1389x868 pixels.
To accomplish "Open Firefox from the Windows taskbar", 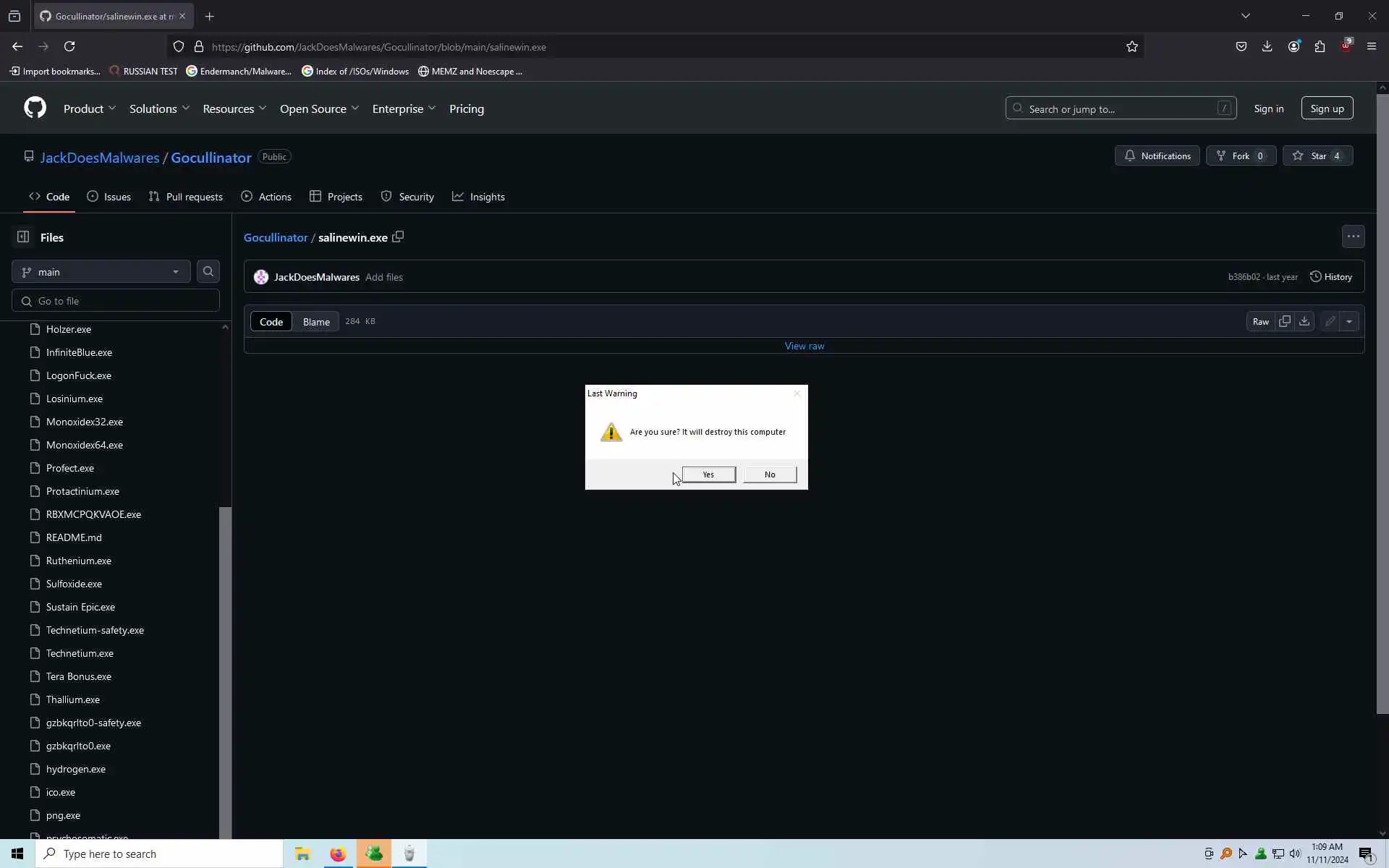I will (x=338, y=854).
